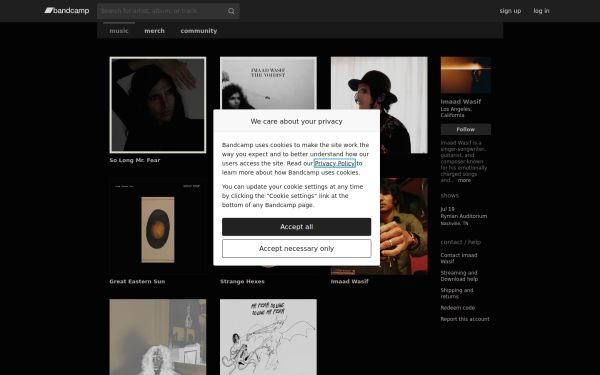
Task: Click the Bandcamp logo
Action: pos(67,11)
